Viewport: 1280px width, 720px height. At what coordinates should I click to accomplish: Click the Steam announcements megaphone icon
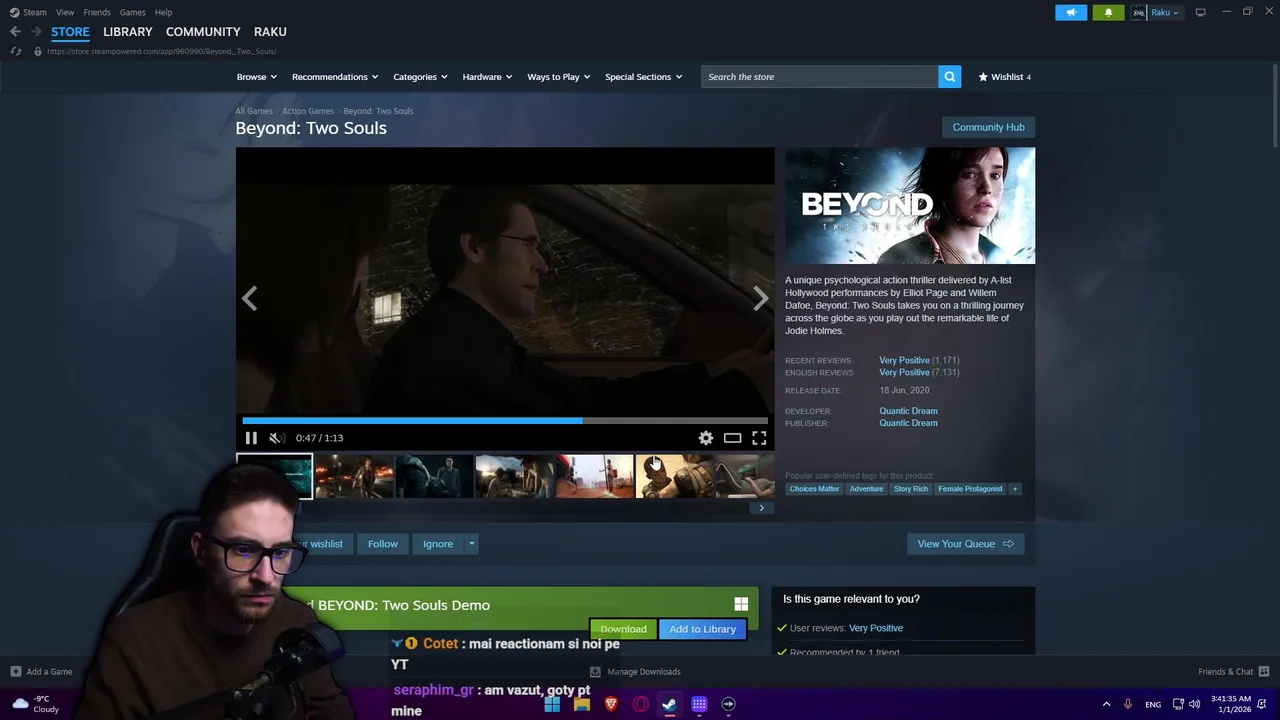pos(1071,13)
